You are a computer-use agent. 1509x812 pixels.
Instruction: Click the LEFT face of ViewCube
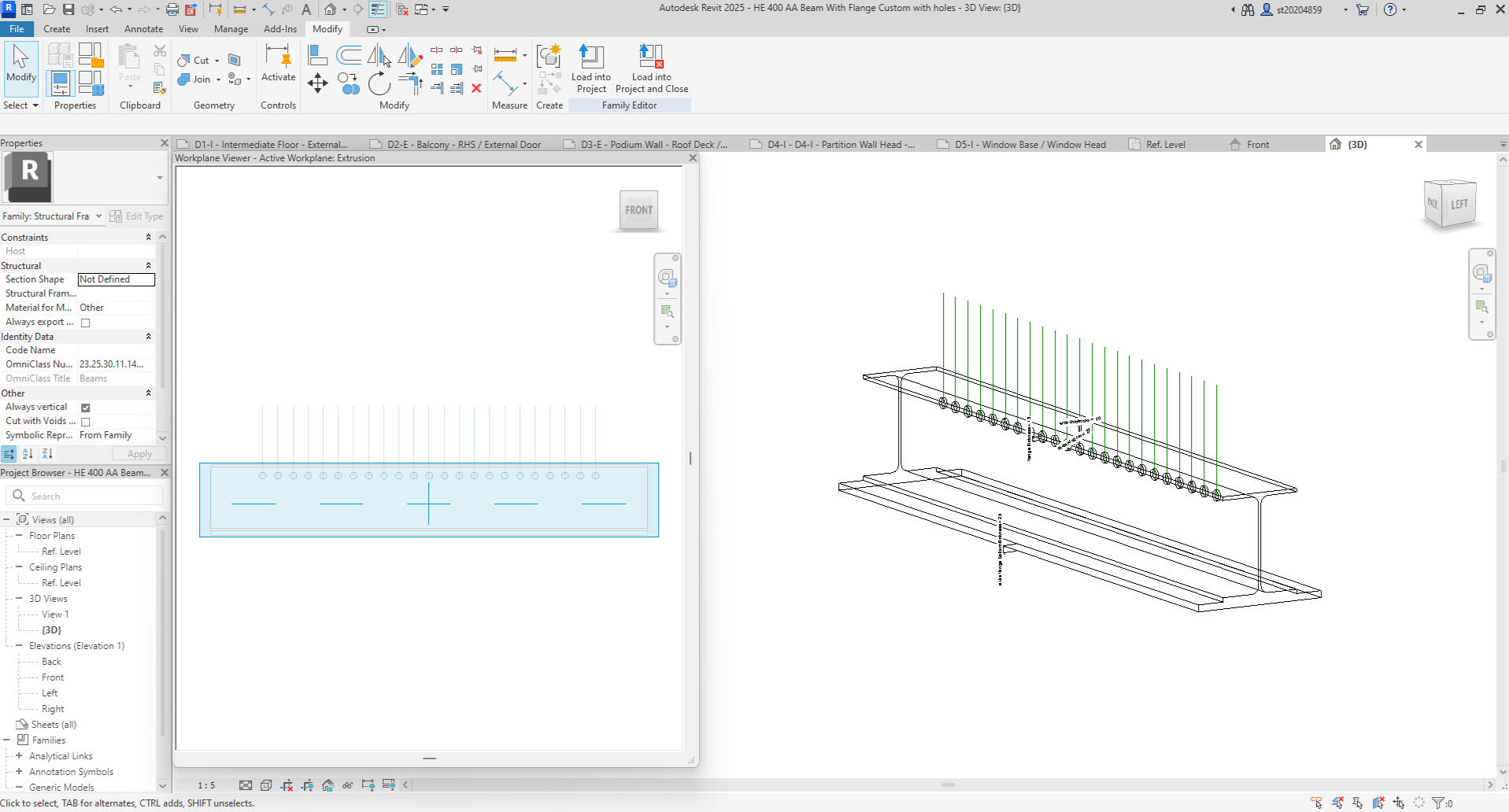[1459, 204]
